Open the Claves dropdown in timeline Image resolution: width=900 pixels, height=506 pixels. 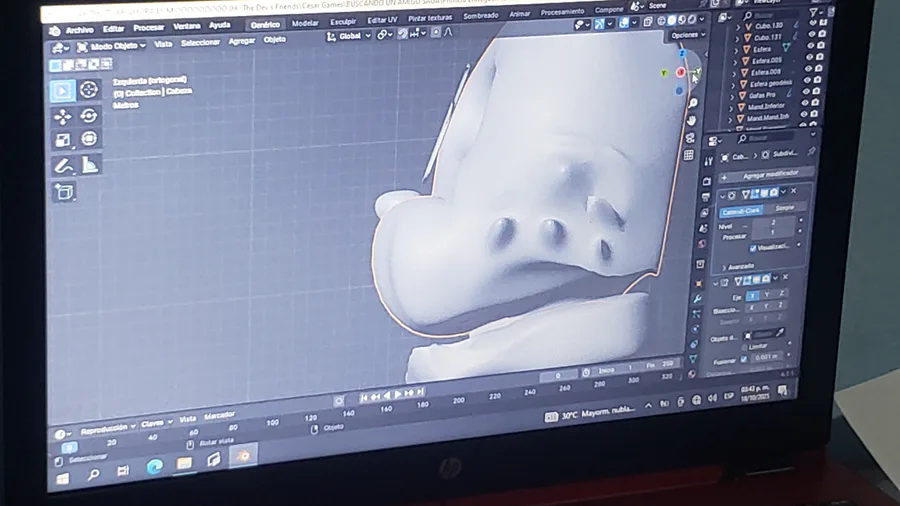point(157,423)
